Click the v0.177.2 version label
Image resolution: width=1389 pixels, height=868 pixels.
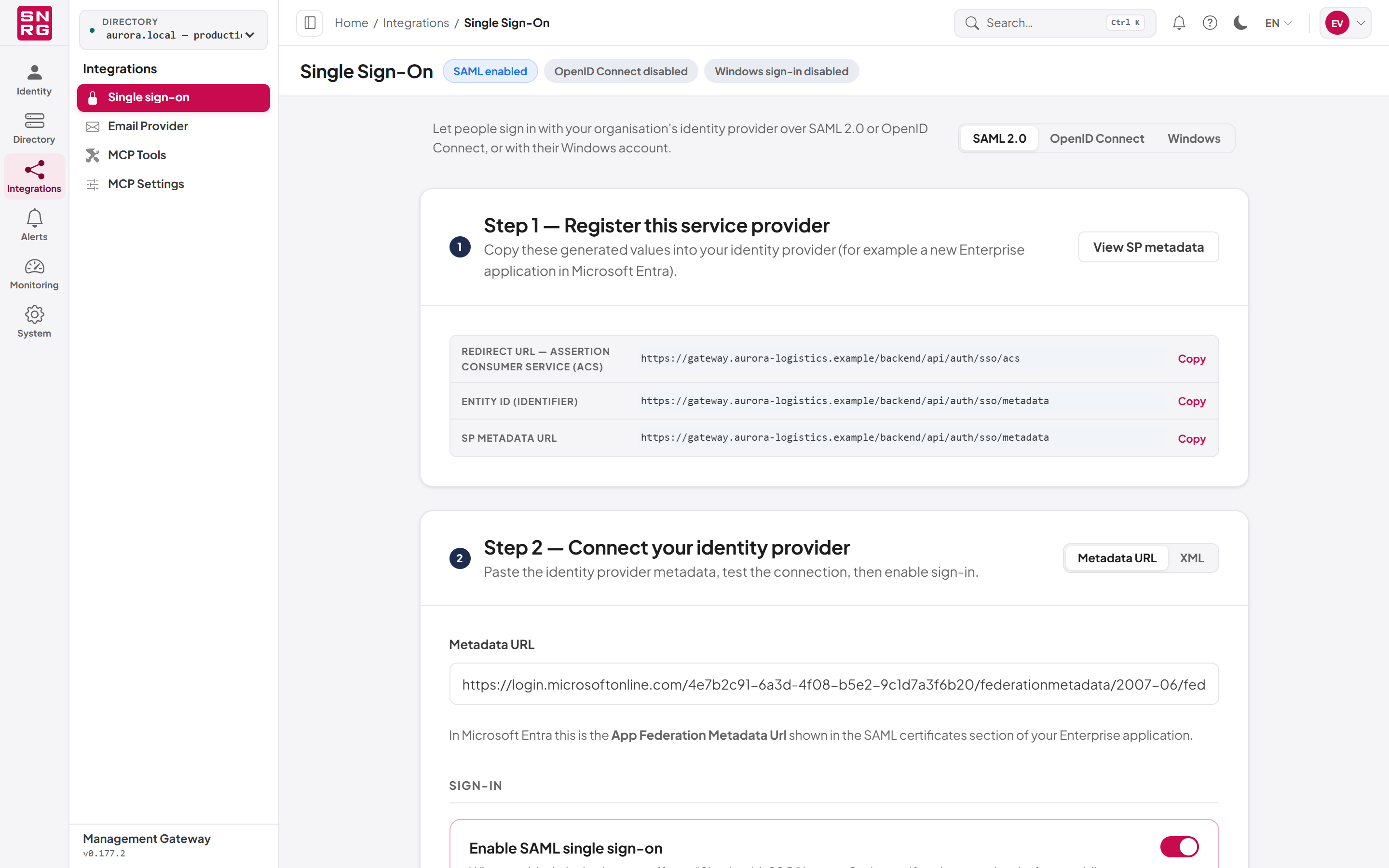point(104,854)
